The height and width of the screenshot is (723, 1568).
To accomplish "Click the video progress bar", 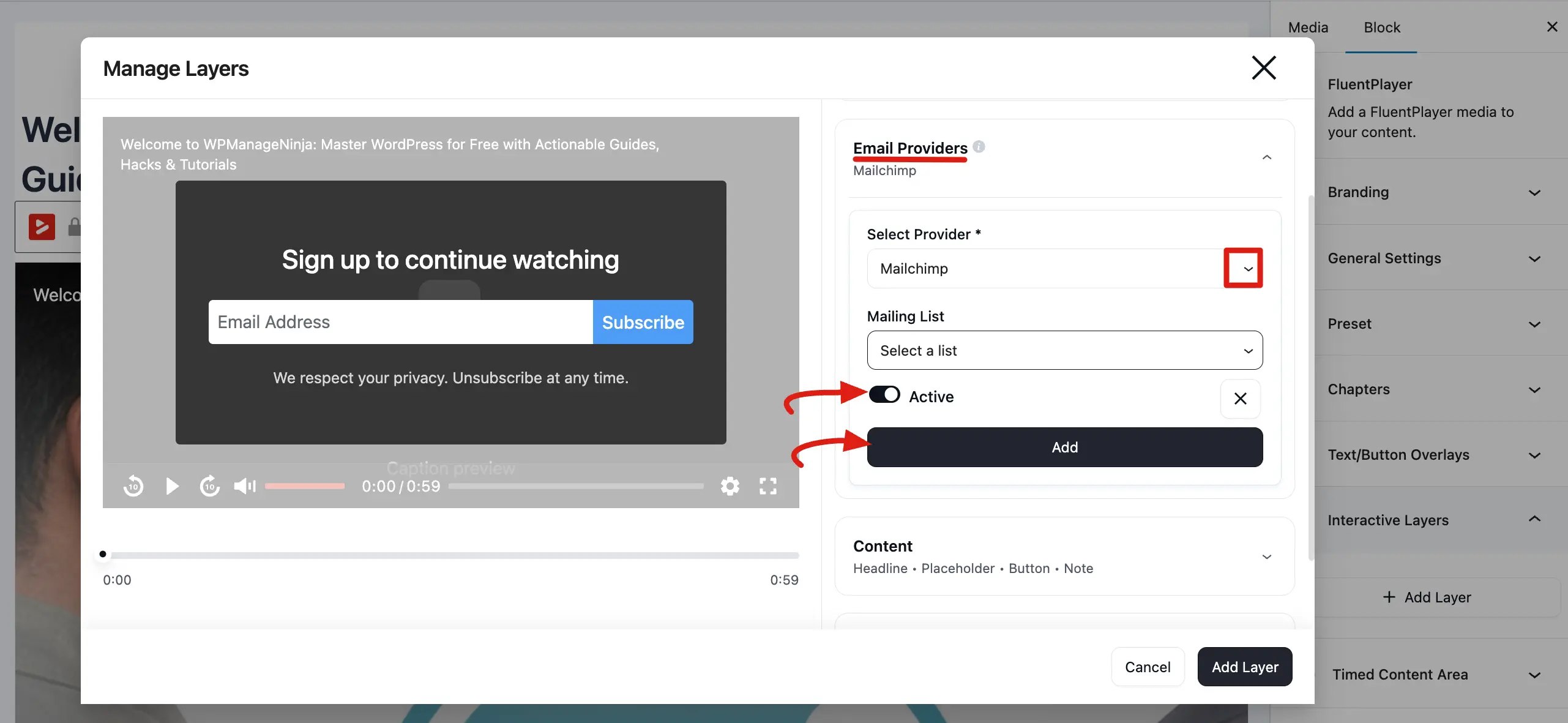I will click(x=576, y=486).
